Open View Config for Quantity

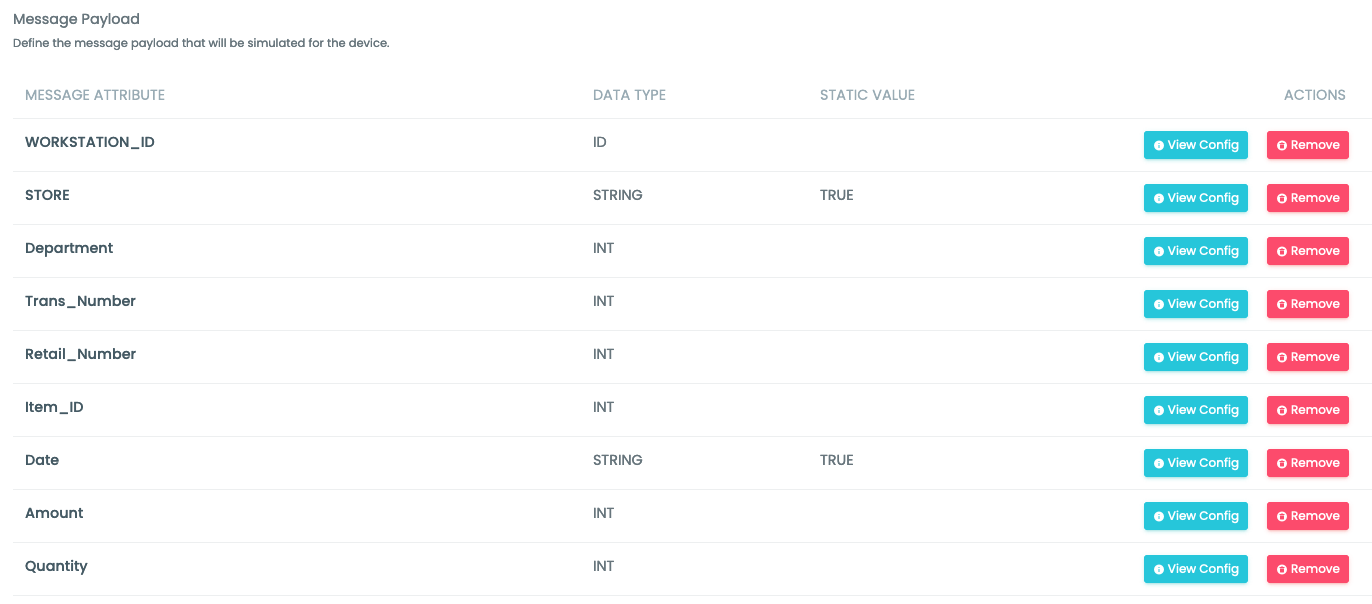pos(1196,569)
